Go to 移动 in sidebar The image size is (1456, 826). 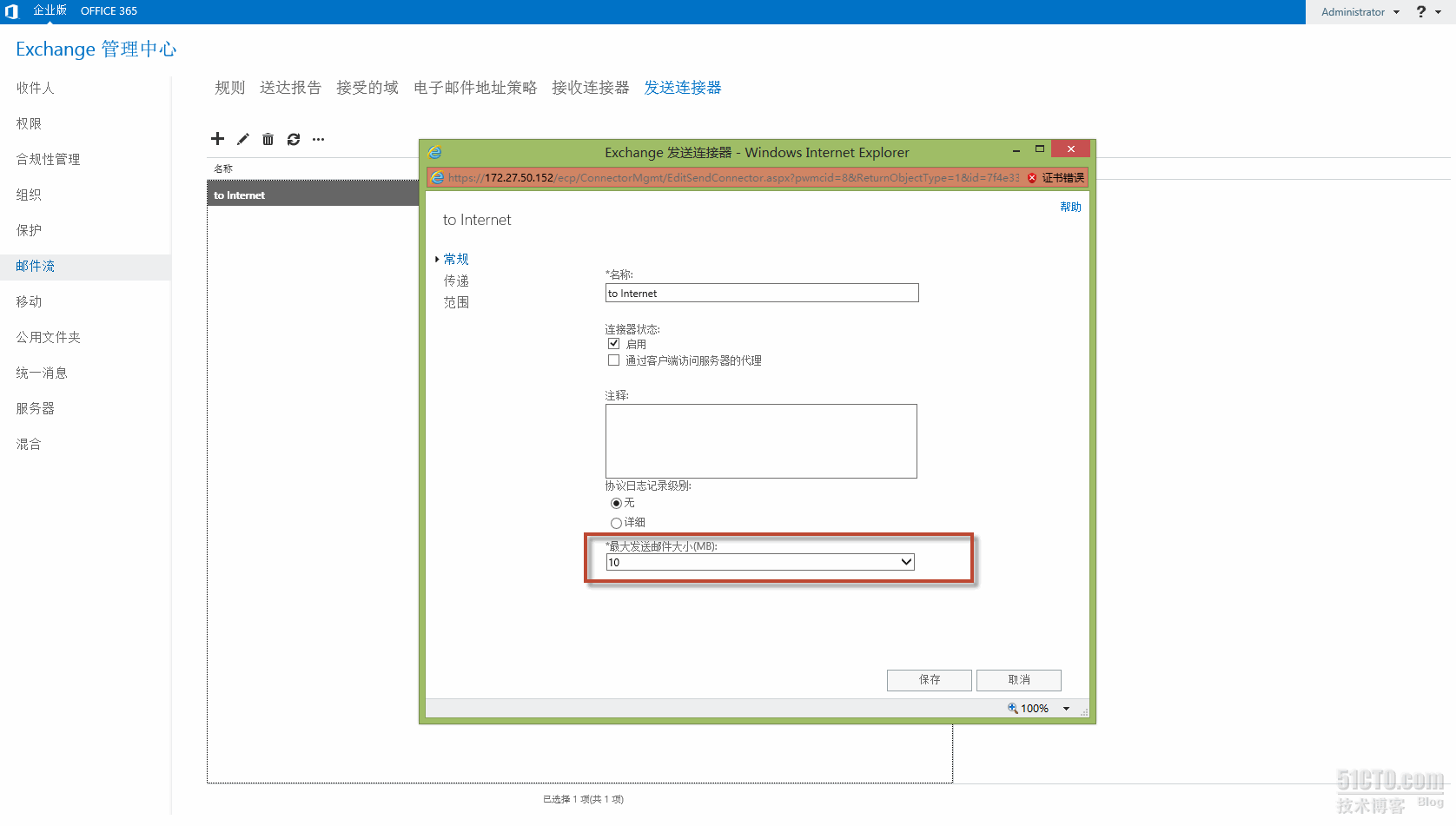(29, 301)
